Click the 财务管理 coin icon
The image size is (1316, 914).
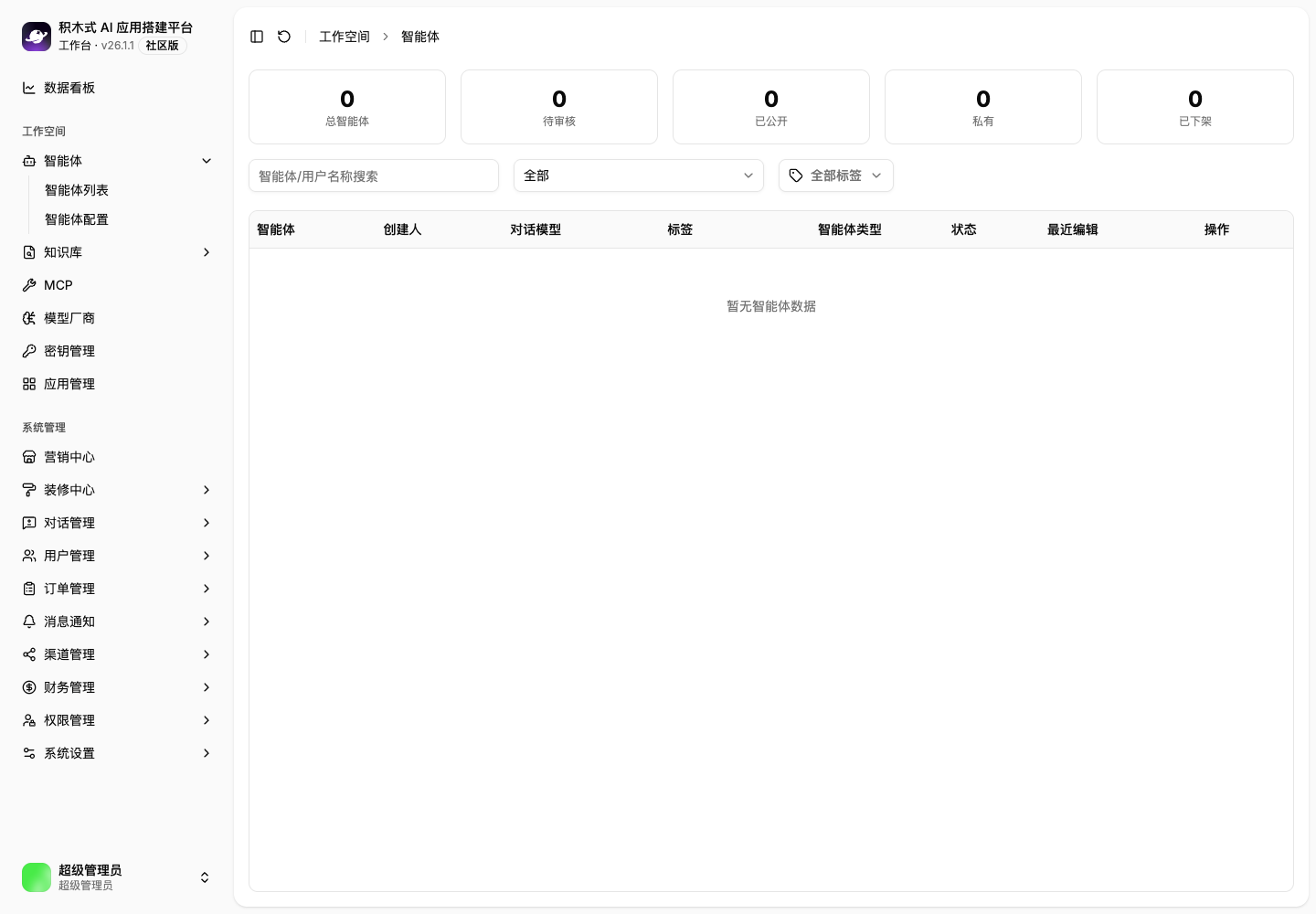(29, 687)
